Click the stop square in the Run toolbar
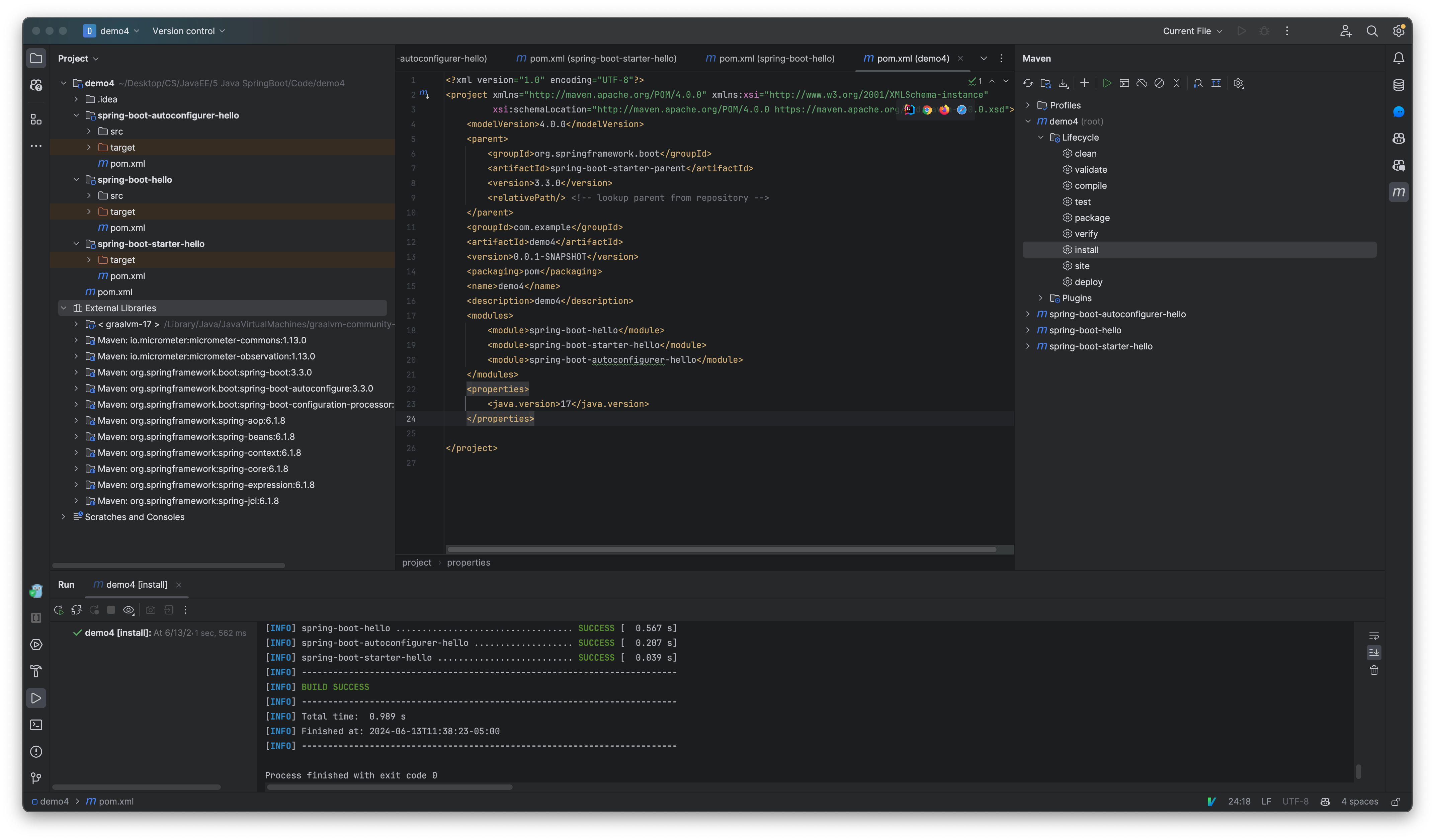1435x840 pixels. [x=111, y=610]
